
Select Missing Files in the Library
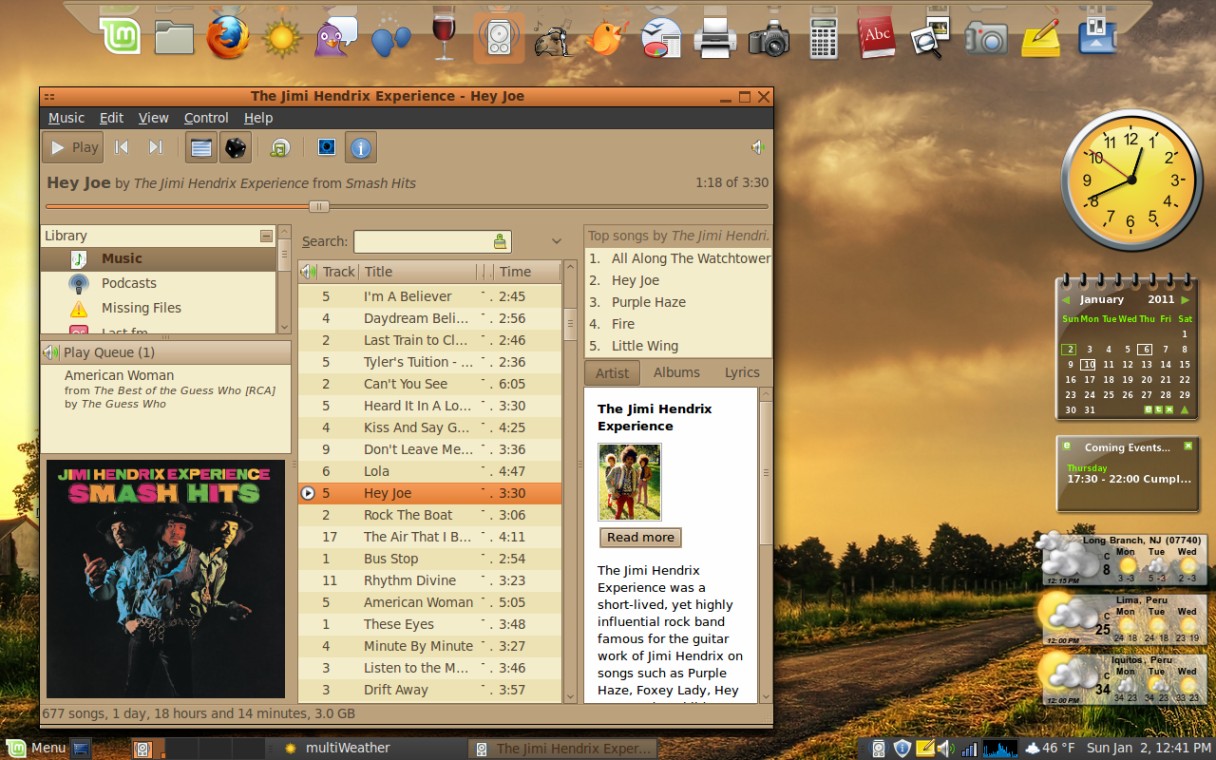158,308
